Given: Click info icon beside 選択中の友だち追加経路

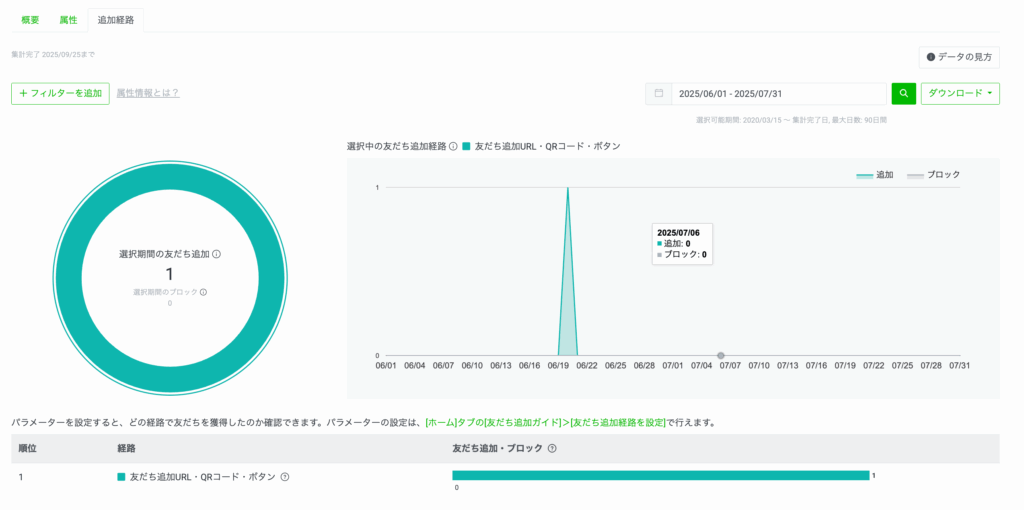Looking at the screenshot, I should (453, 146).
